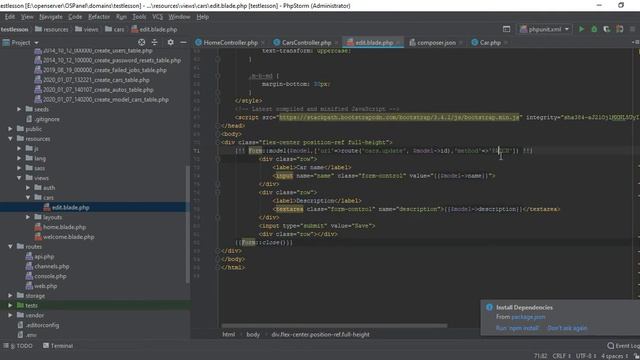Viewport: 640px width, 360px height.
Task: Collapse all in Project panel
Action: 154,42
